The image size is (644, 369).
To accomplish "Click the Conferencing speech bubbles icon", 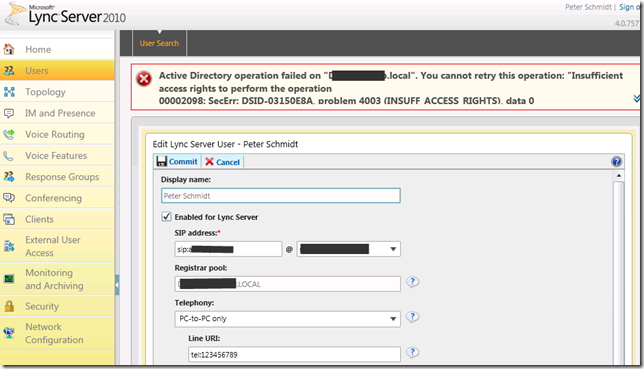I will 9,198.
